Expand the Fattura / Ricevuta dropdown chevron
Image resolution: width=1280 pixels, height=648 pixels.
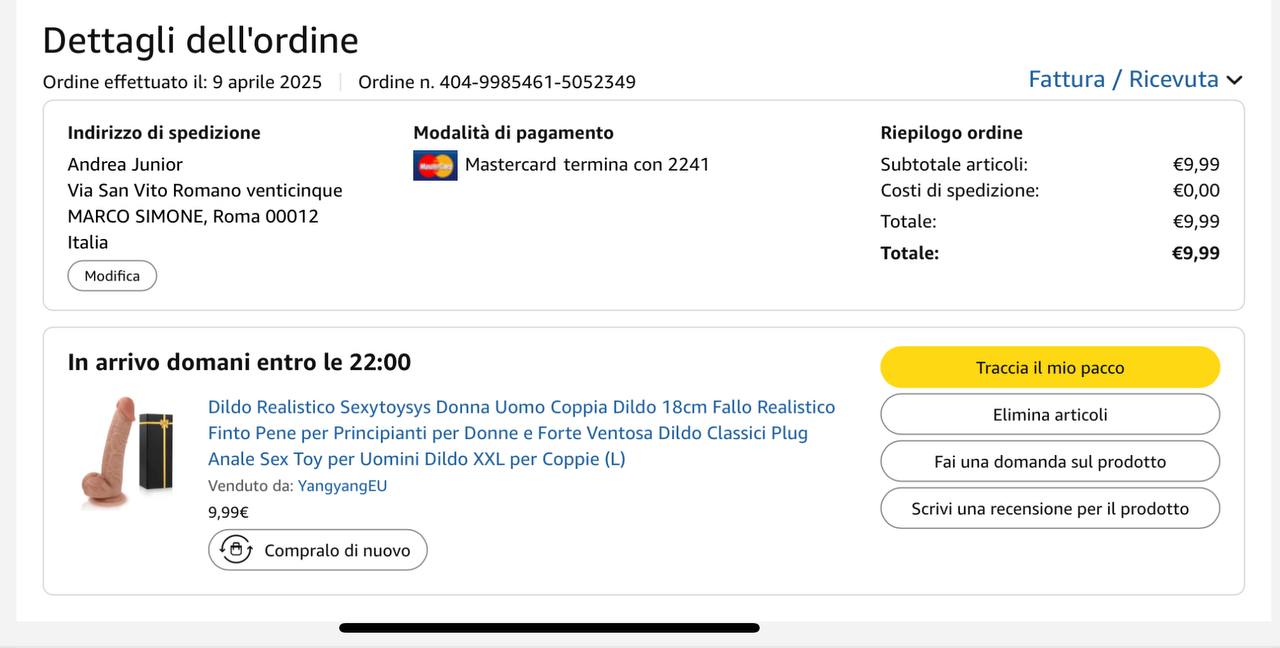click(x=1234, y=80)
